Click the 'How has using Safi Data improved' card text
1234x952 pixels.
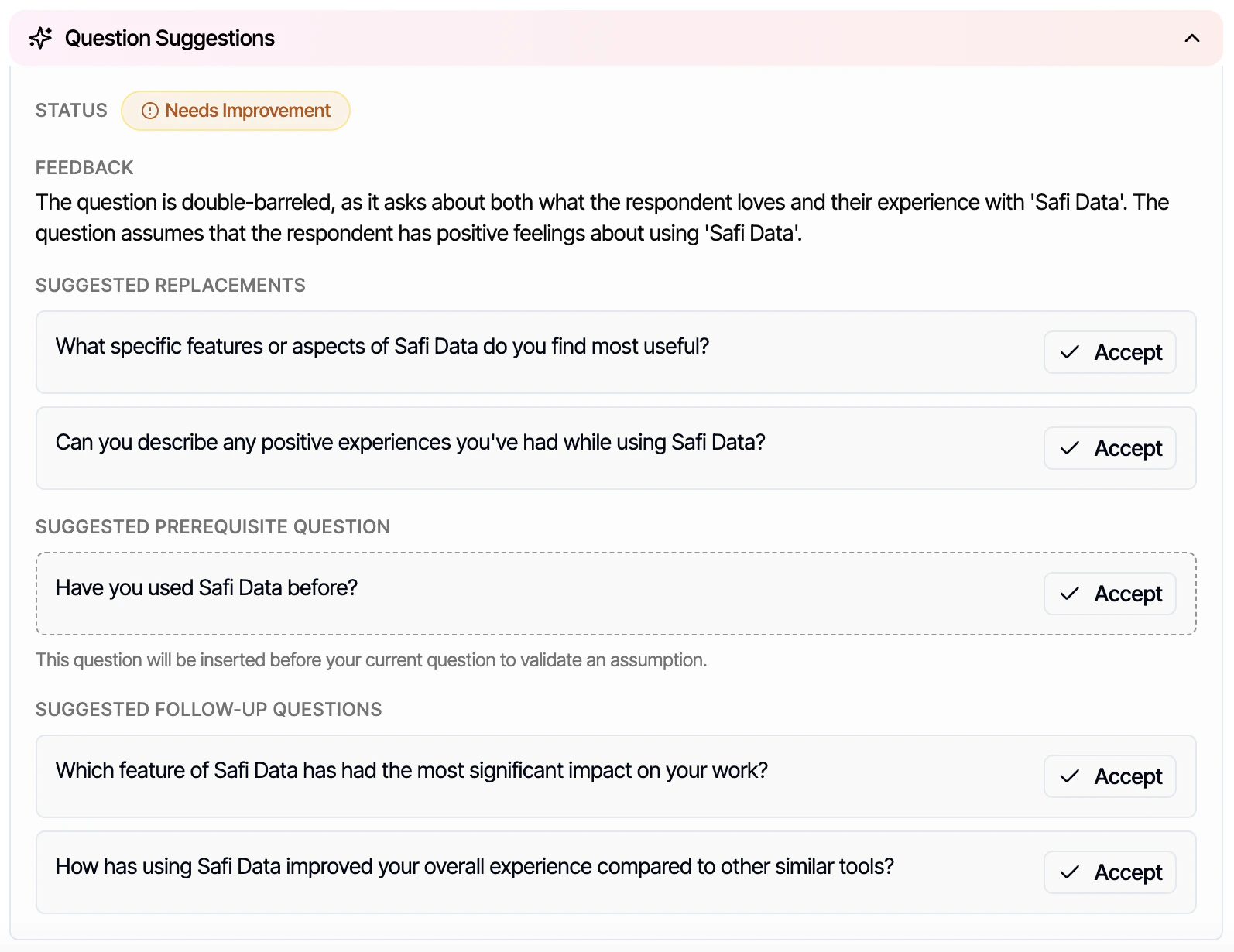coord(475,866)
